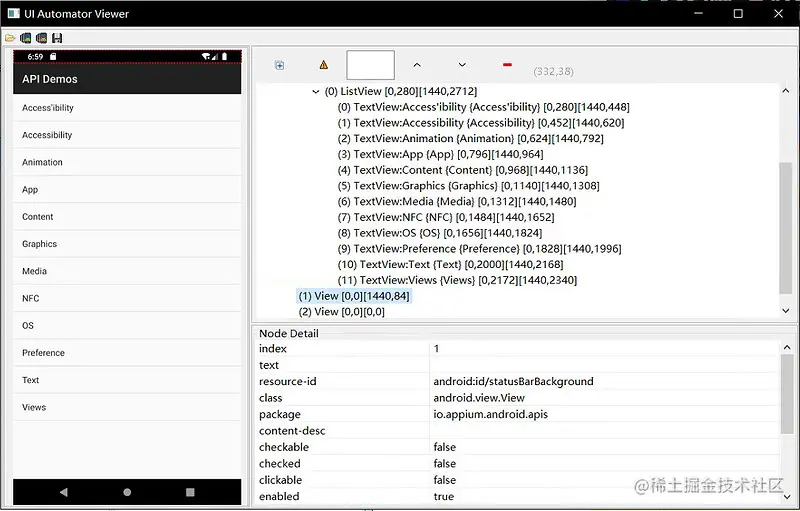Click the Android recents square button
Screen dimensions: 800x511
190,492
